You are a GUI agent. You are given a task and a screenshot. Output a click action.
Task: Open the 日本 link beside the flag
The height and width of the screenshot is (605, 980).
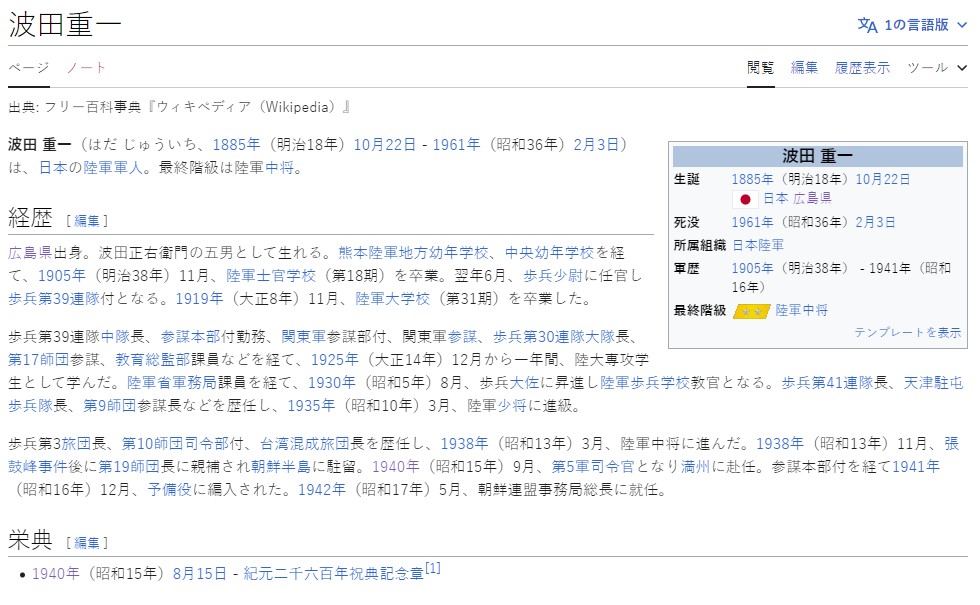[776, 199]
